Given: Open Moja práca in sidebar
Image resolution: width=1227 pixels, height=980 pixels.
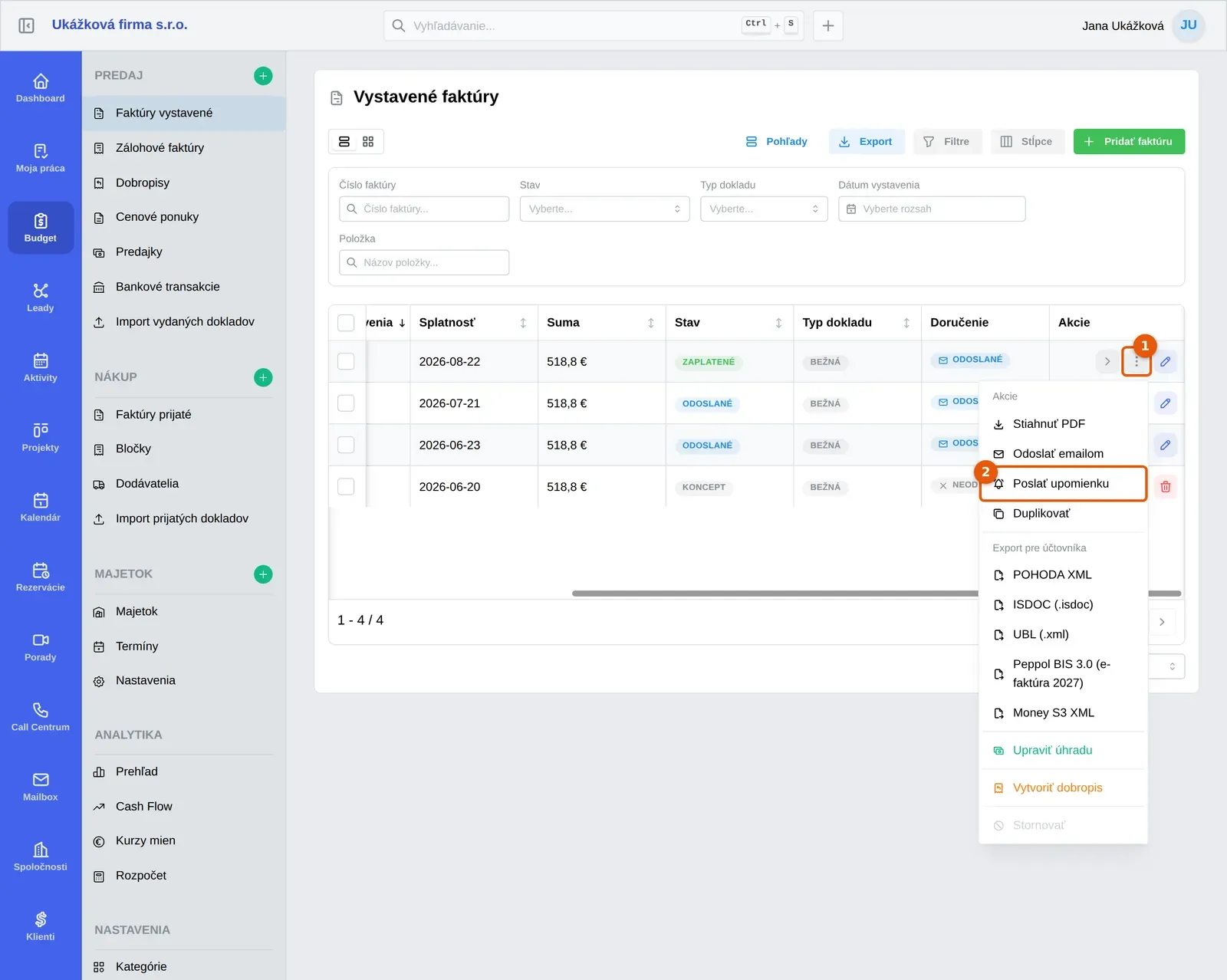Looking at the screenshot, I should (41, 158).
